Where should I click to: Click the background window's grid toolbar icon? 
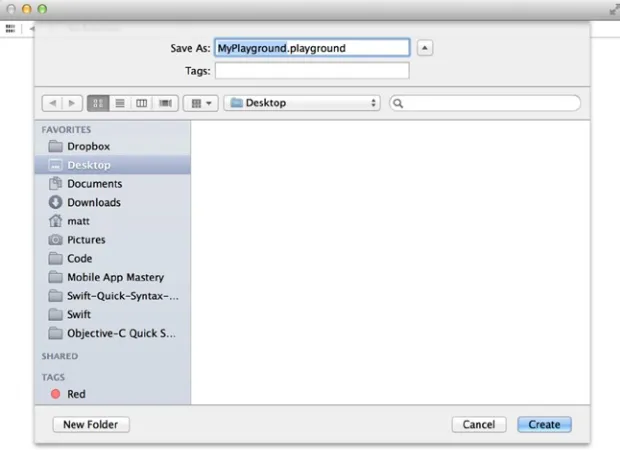[10, 28]
